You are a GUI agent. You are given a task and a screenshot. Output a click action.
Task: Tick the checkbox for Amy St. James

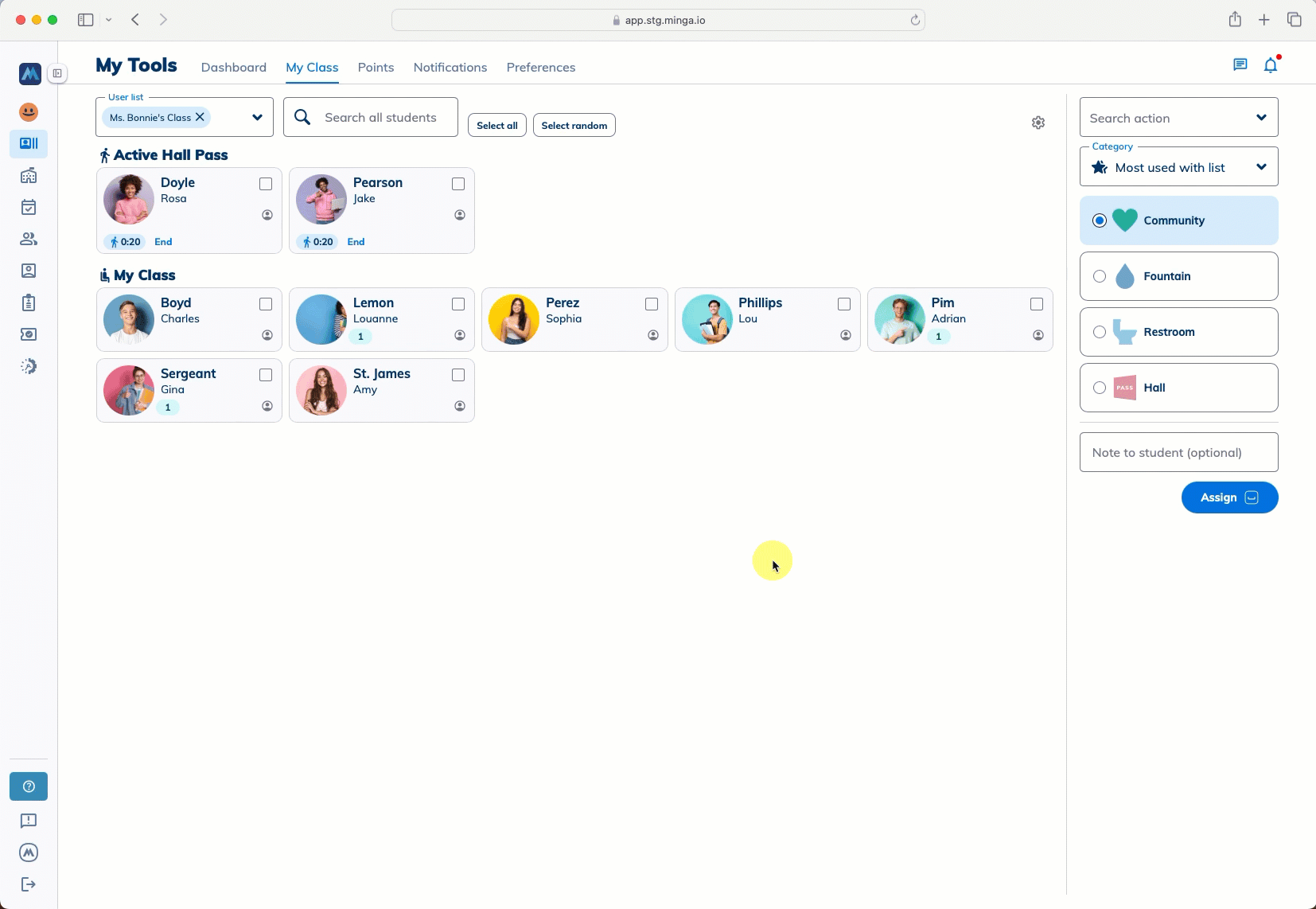tap(458, 375)
